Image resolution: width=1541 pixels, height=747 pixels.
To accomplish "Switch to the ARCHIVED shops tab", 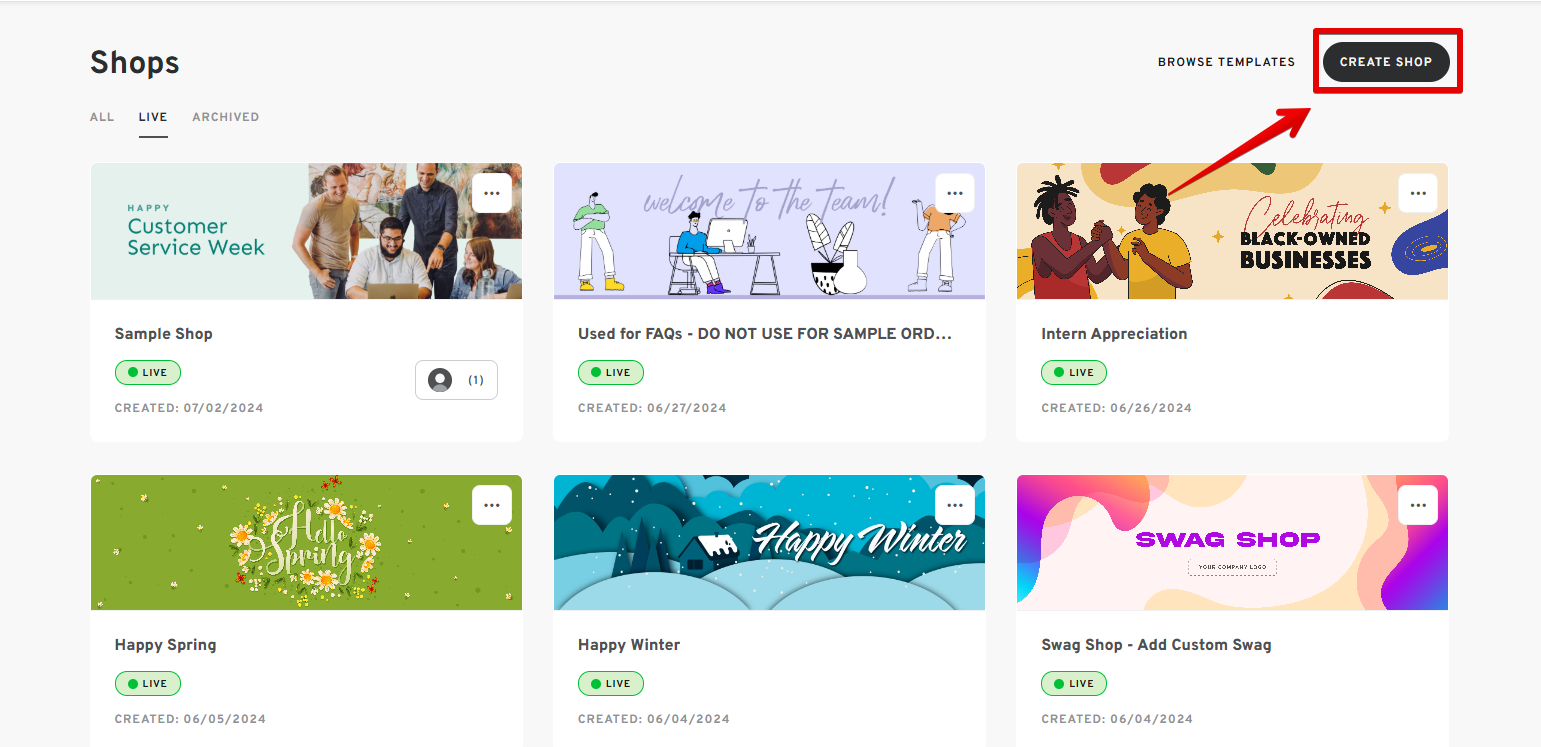I will tap(226, 117).
